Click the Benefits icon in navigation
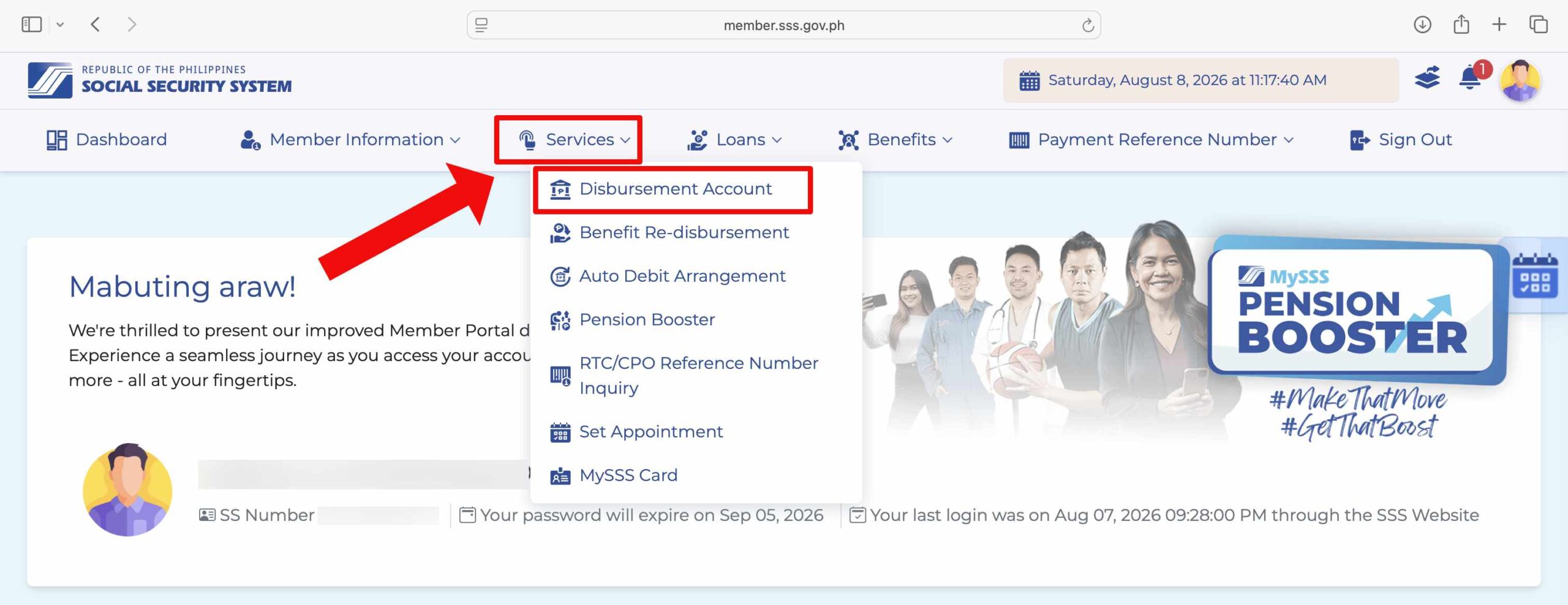 (x=848, y=140)
